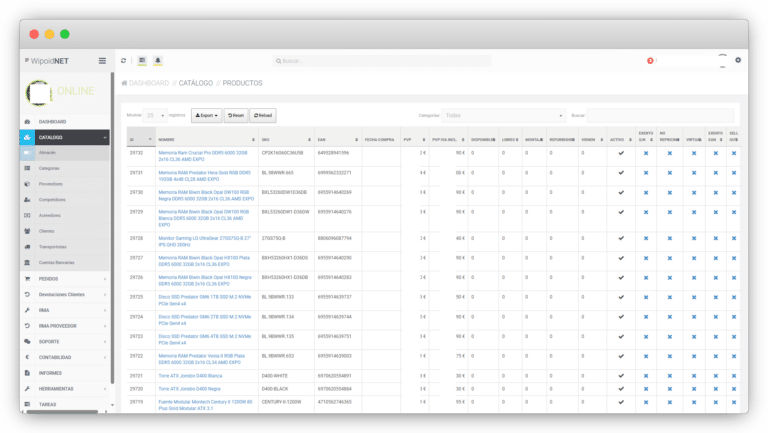Click the Clientes sidebar icon
This screenshot has height=433, width=768.
pos(27,231)
